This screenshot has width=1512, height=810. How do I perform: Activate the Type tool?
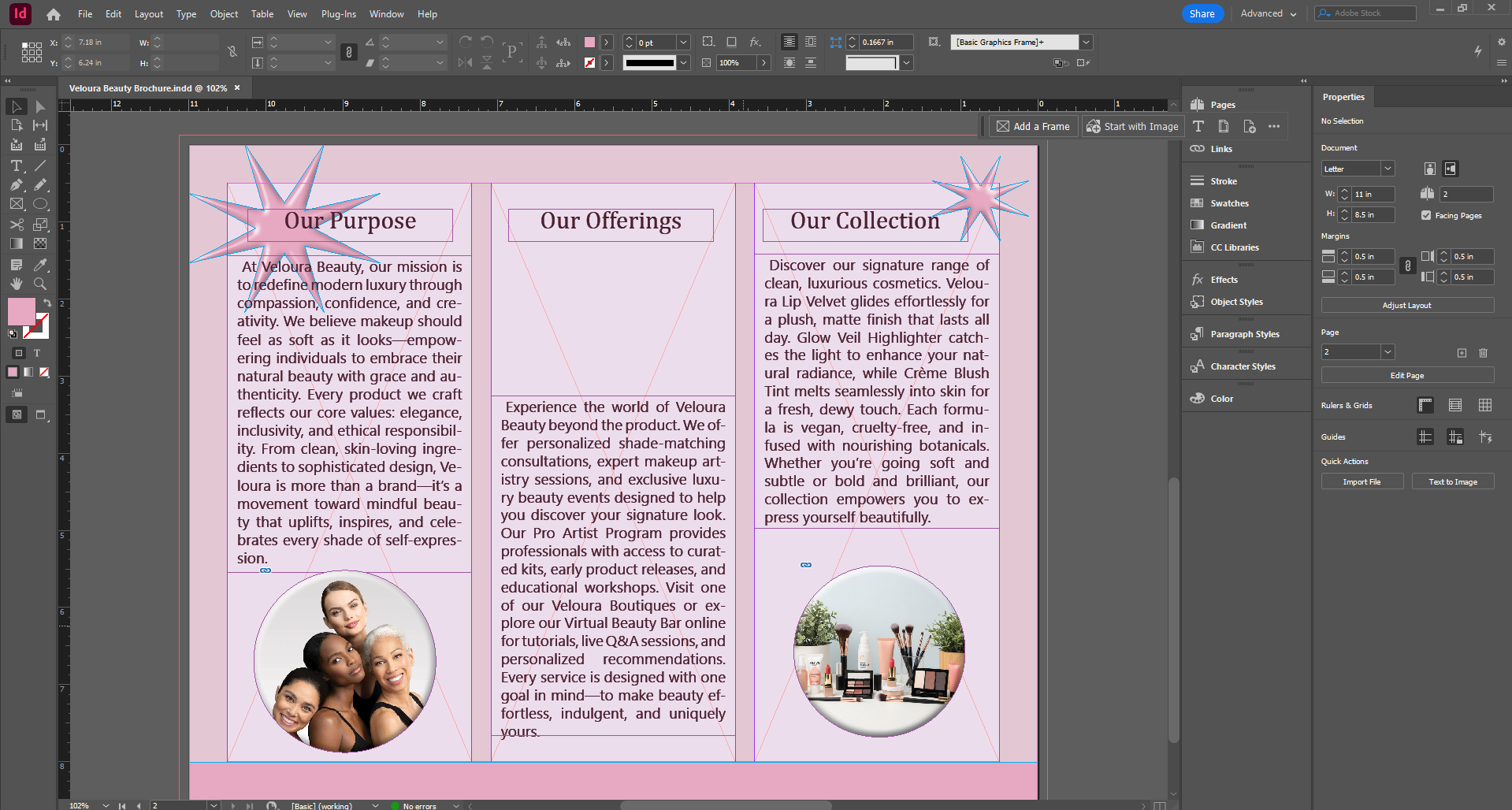17,165
